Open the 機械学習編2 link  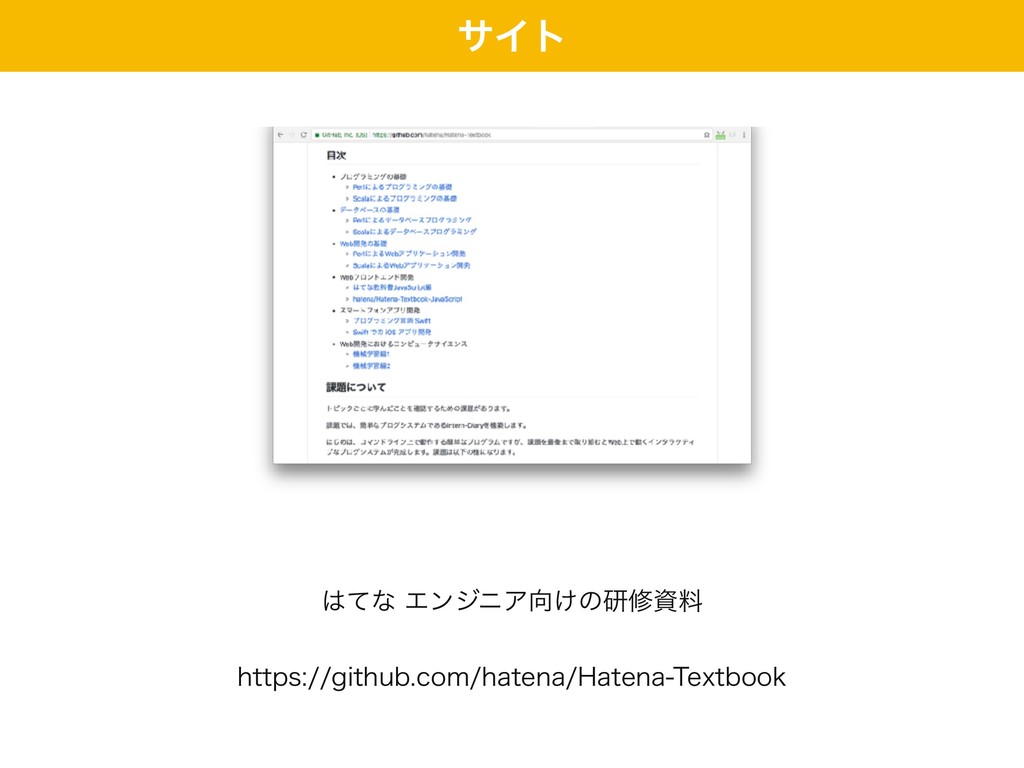[x=371, y=366]
